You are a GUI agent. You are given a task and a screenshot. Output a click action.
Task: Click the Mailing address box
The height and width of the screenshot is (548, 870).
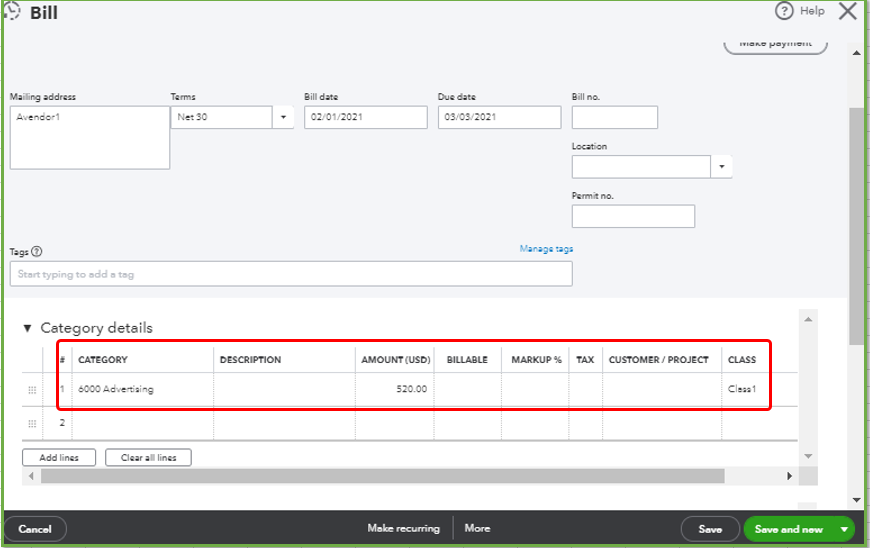pos(90,138)
